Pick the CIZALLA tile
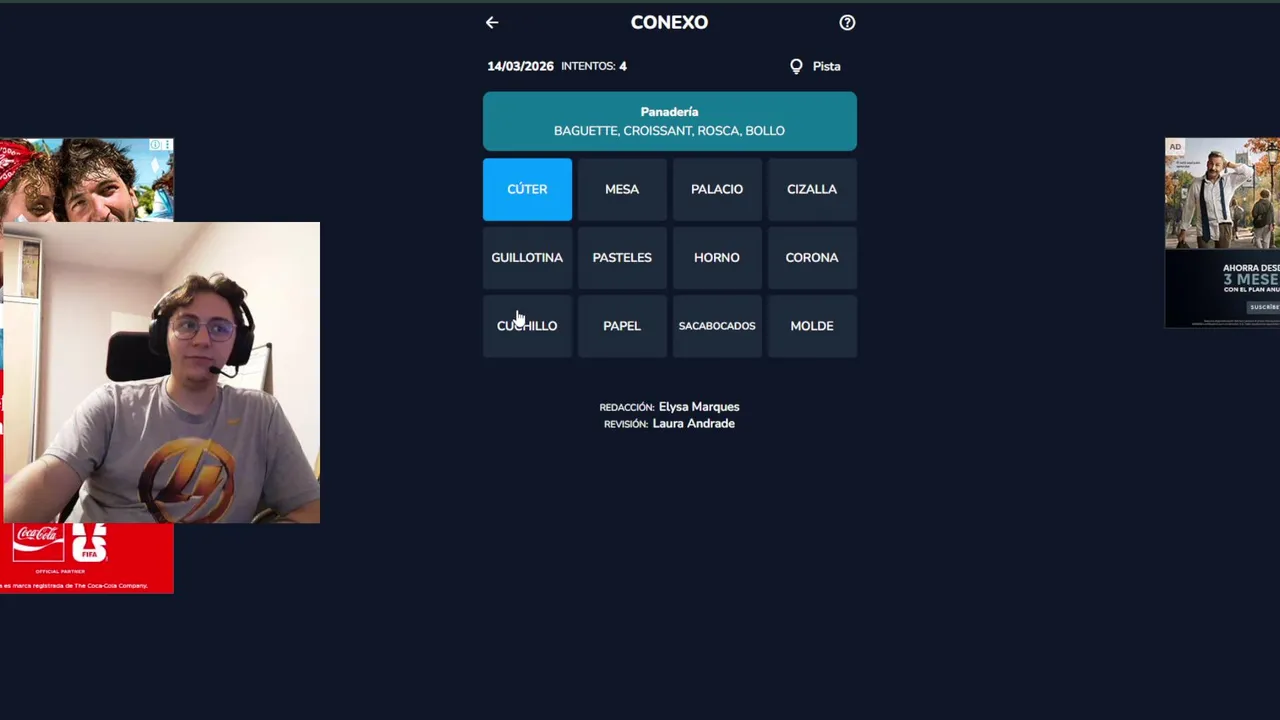The width and height of the screenshot is (1280, 720). [812, 189]
